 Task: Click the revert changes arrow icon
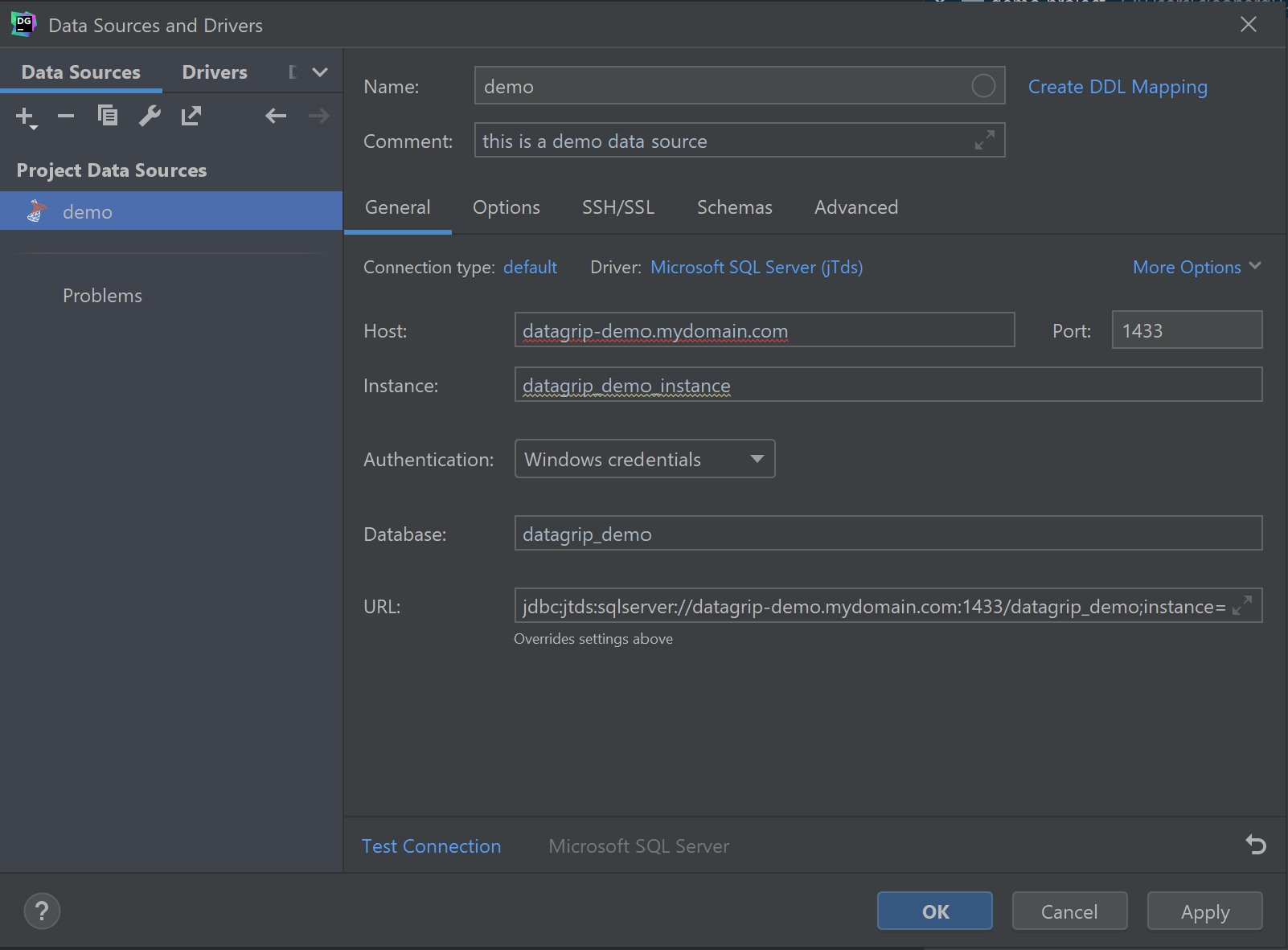coord(1255,845)
